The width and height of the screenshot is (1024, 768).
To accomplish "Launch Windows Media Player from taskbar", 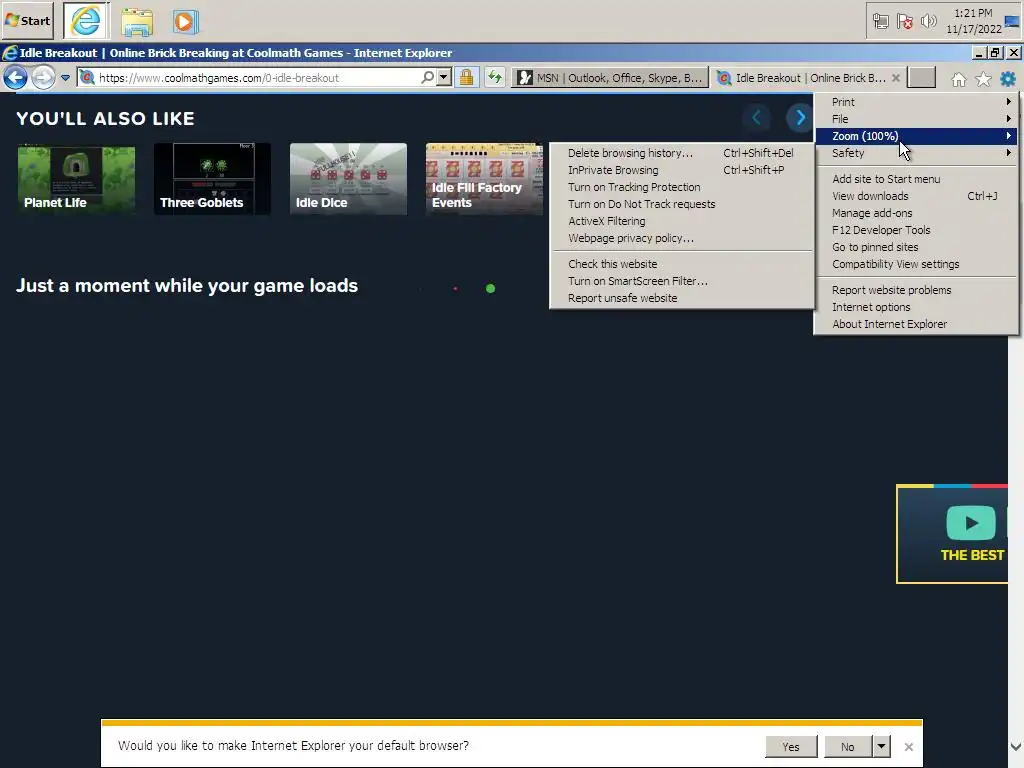I will click(x=185, y=22).
